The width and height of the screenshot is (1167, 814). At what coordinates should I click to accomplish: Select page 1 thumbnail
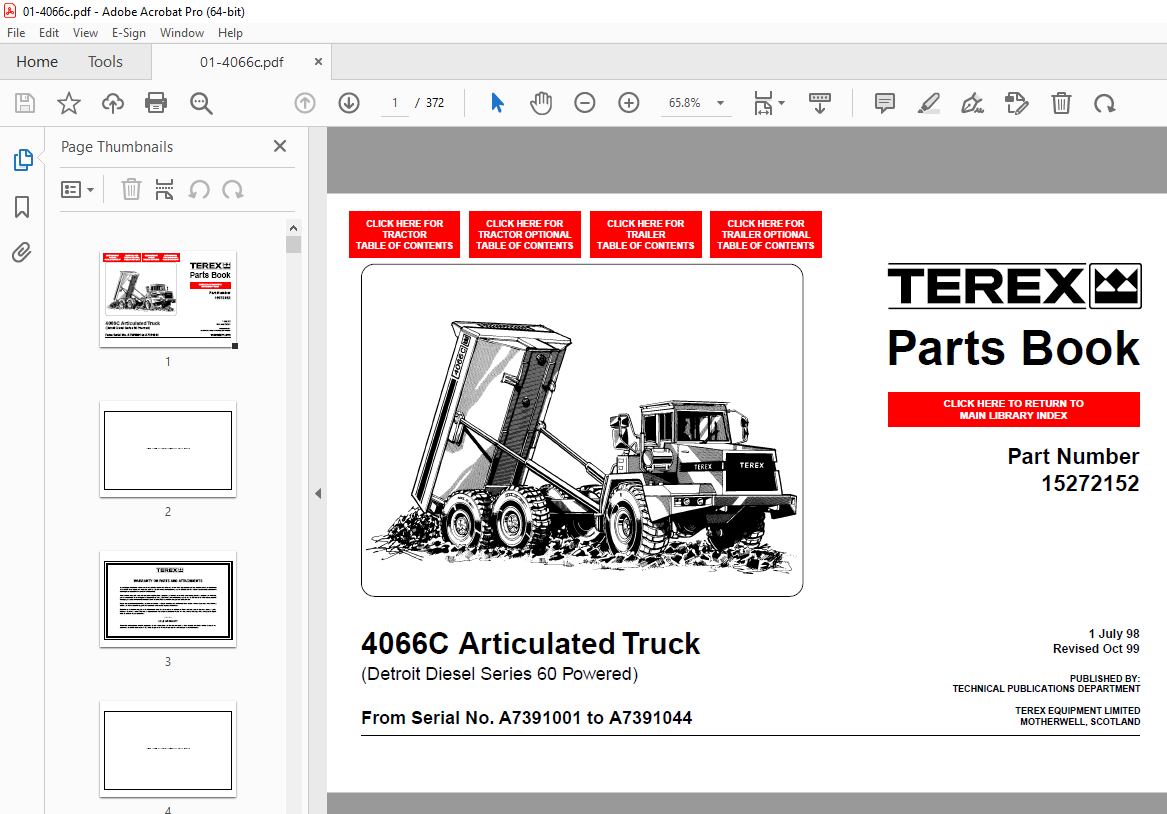point(168,299)
